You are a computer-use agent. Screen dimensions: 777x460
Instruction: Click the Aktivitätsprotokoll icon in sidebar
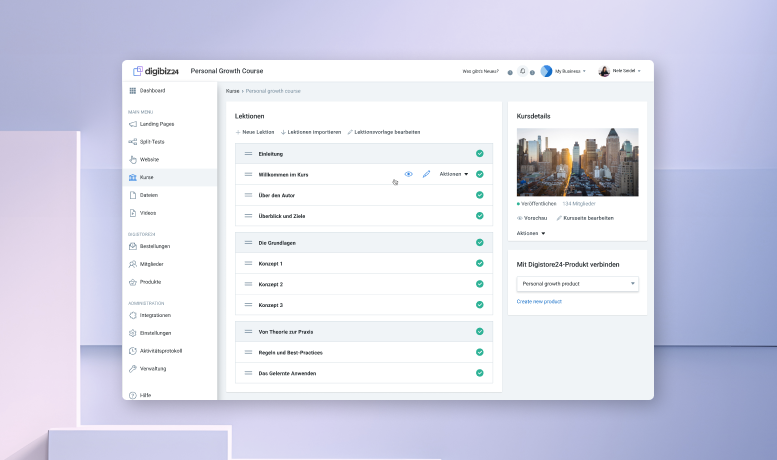point(132,351)
